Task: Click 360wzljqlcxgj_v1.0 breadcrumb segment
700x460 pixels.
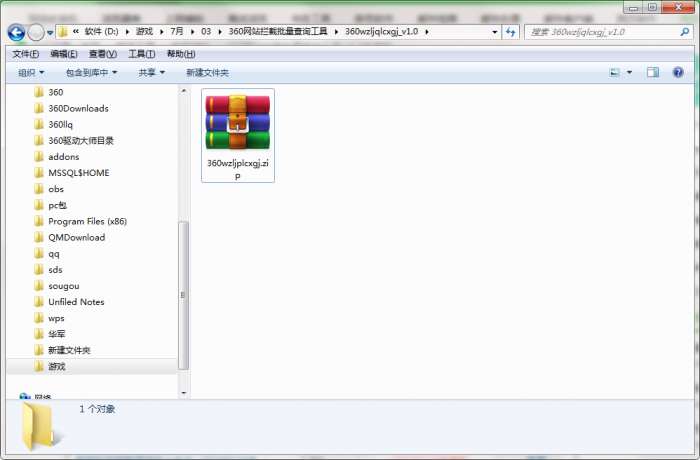Action: coord(382,32)
